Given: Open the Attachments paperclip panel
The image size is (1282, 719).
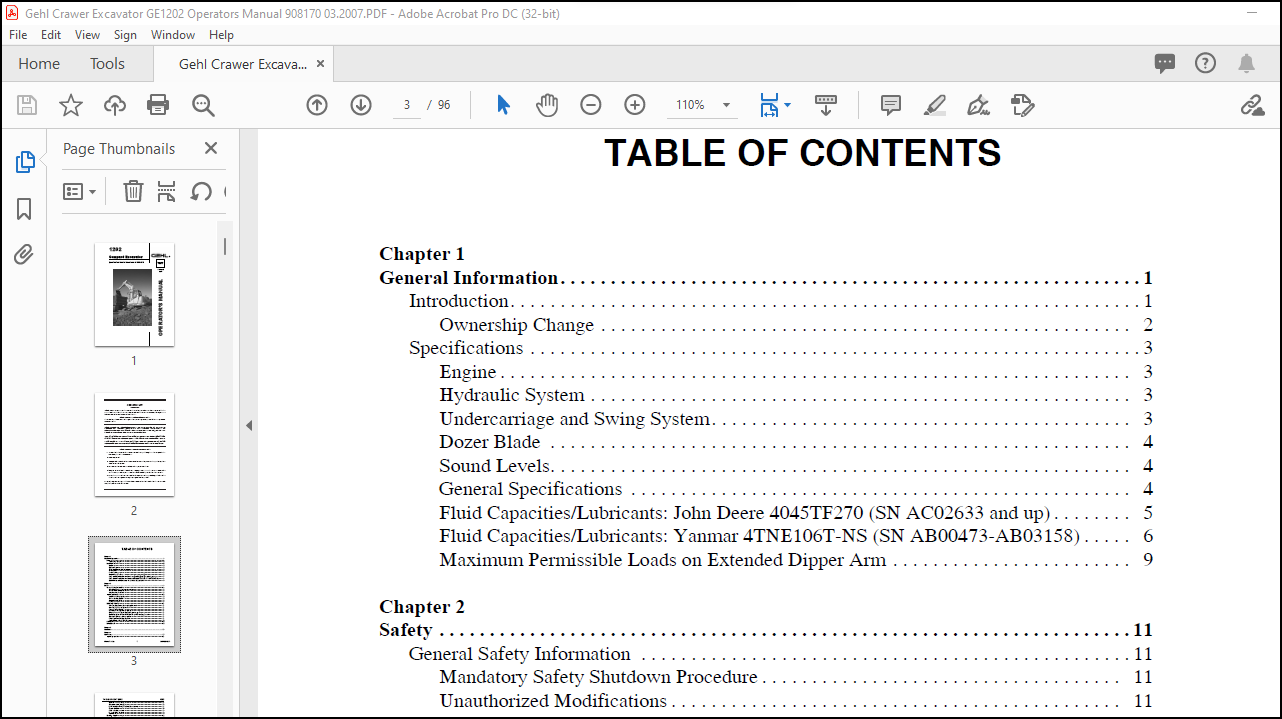Looking at the screenshot, I should pos(24,255).
